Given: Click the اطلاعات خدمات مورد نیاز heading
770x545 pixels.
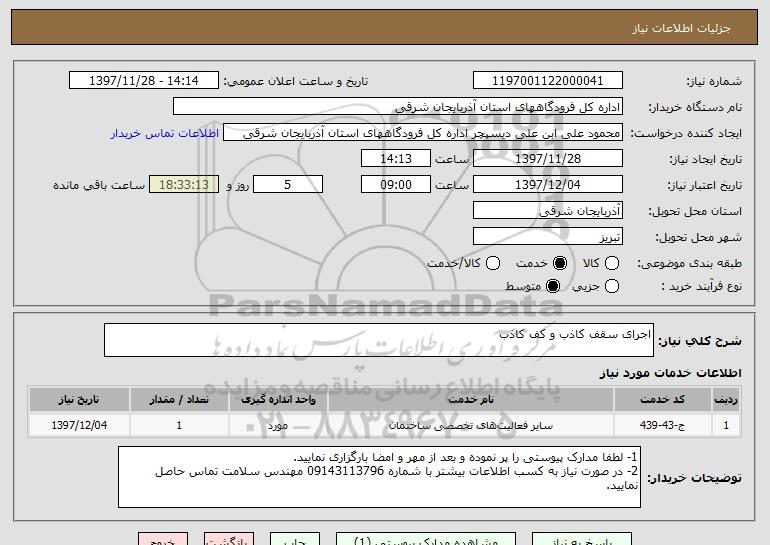Looking at the screenshot, I should pos(670,373).
